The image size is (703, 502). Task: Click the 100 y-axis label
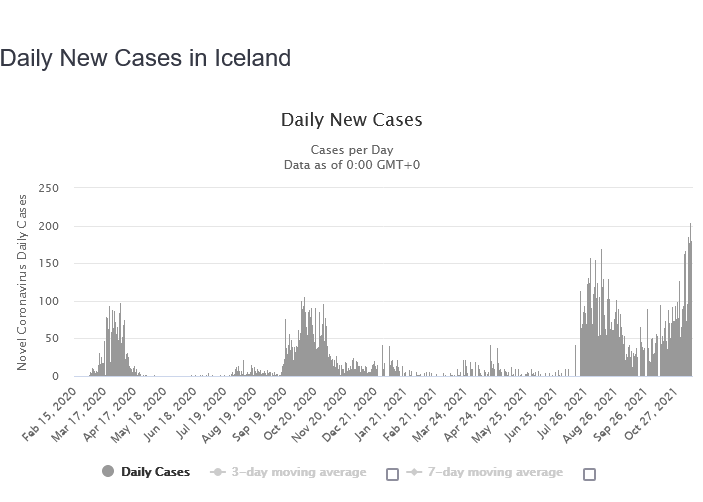48,301
